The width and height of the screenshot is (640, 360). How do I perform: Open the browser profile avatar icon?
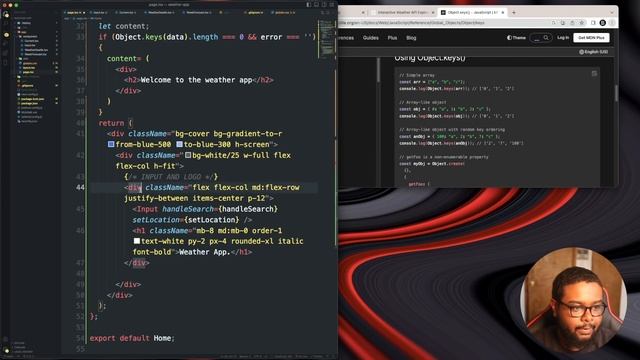602,23
